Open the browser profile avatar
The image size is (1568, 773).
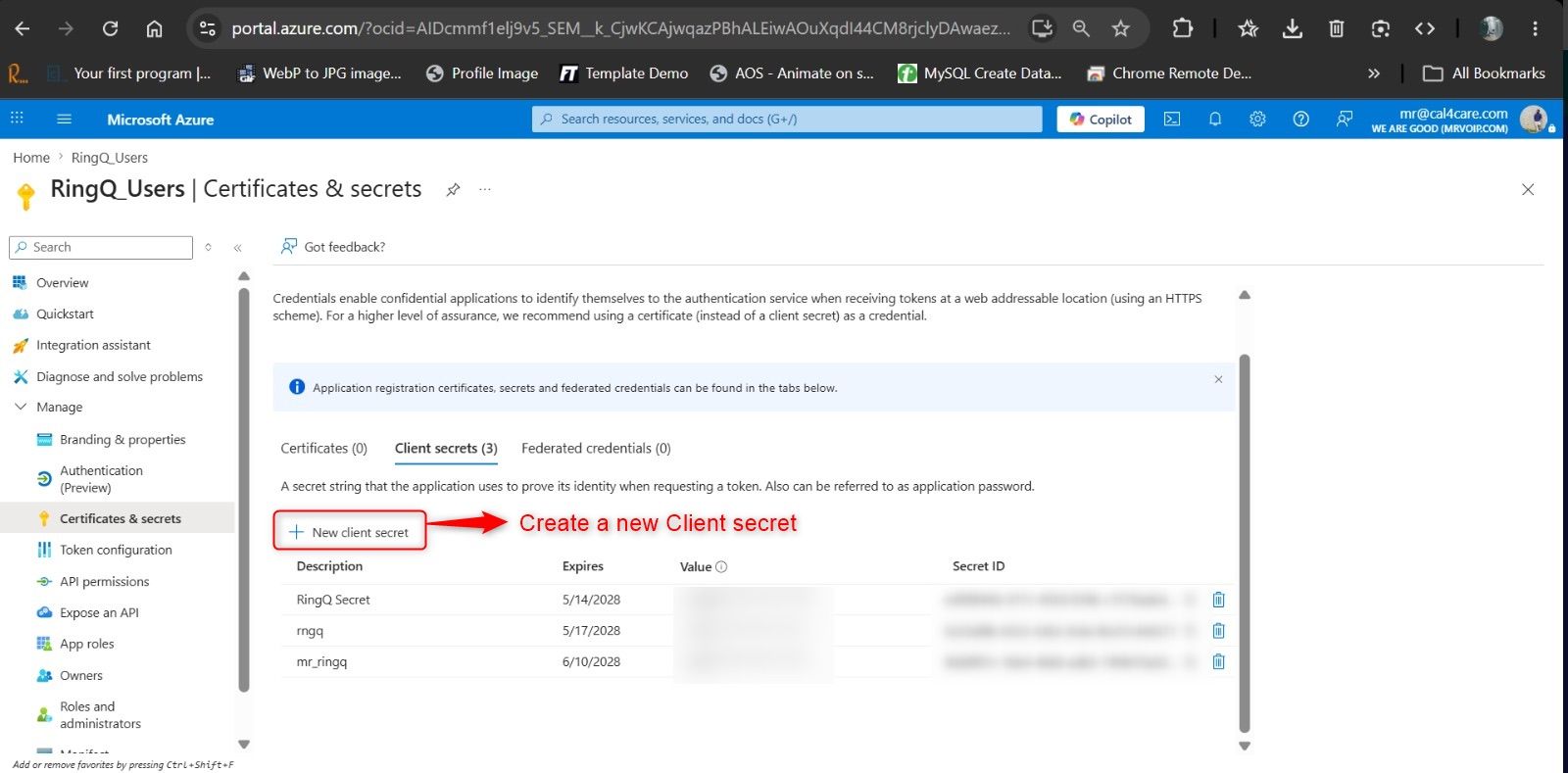point(1491,28)
